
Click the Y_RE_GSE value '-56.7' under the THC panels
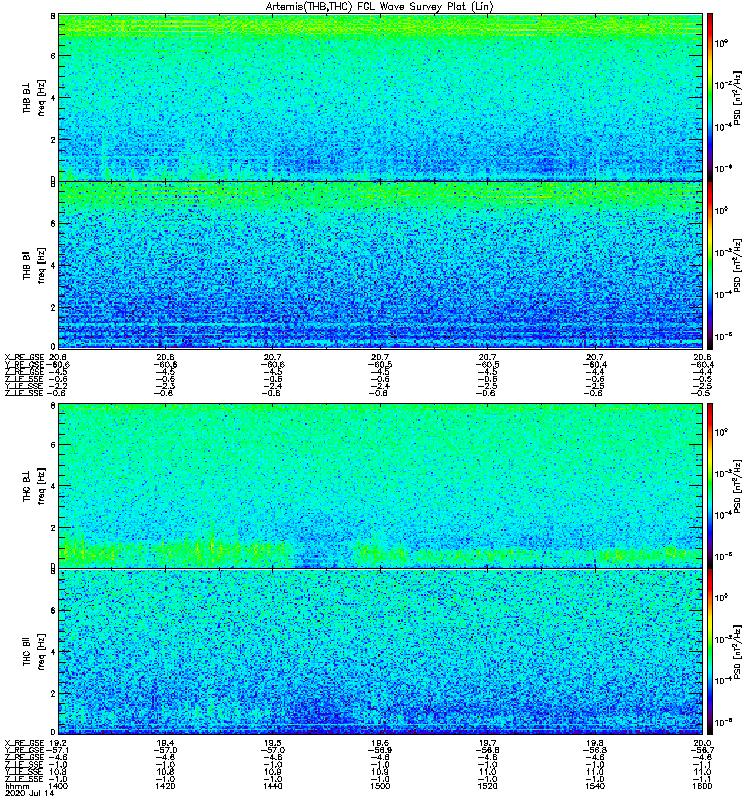coord(701,751)
